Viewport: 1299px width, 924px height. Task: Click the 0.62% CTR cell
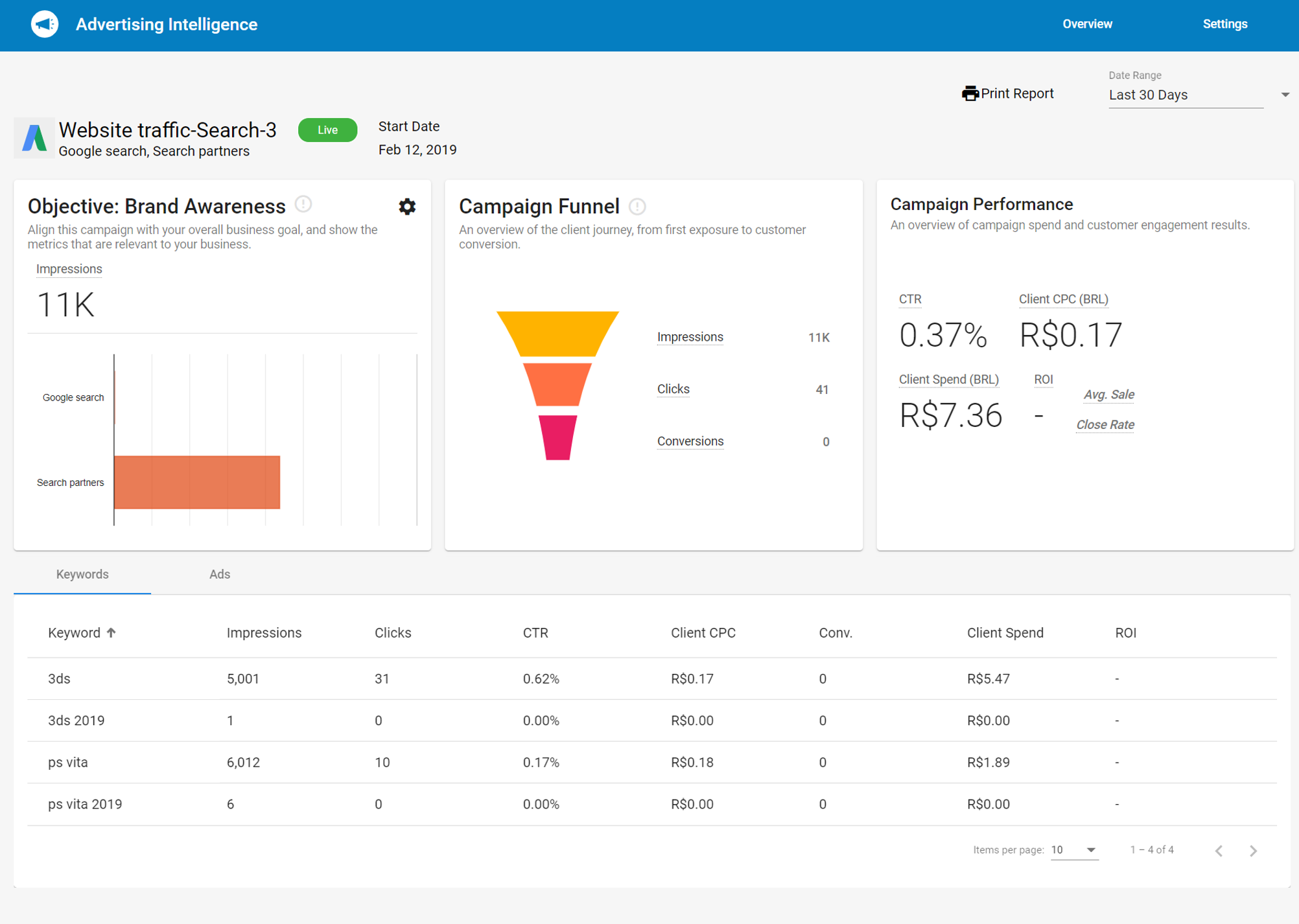541,679
